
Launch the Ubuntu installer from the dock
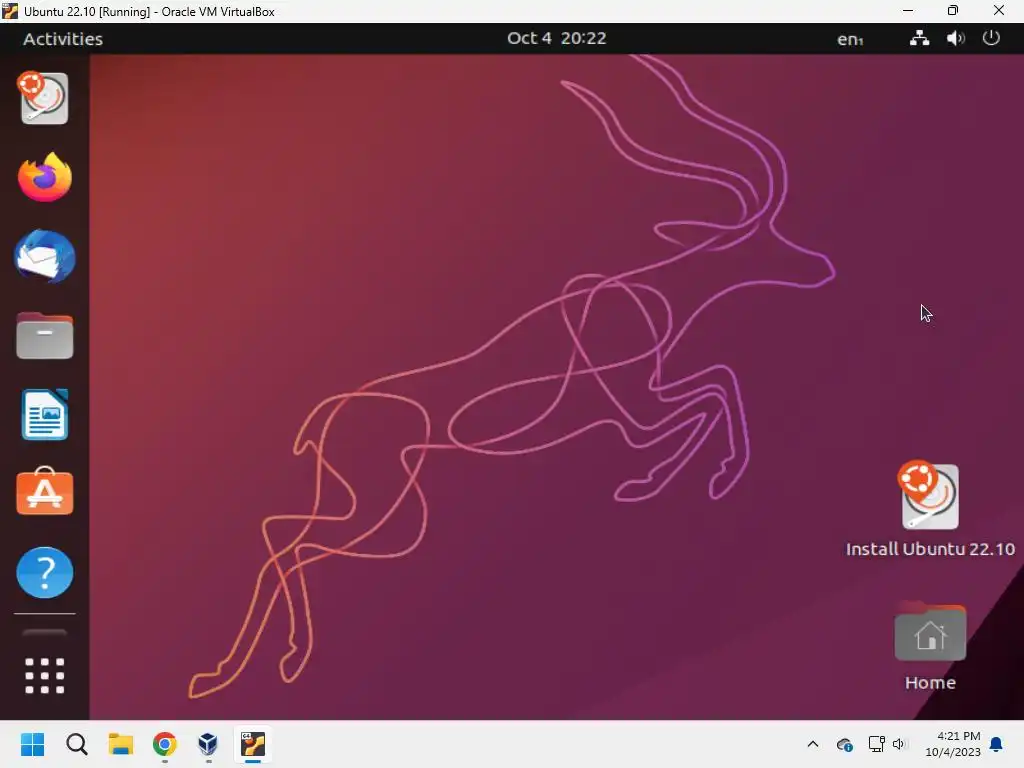coord(44,98)
